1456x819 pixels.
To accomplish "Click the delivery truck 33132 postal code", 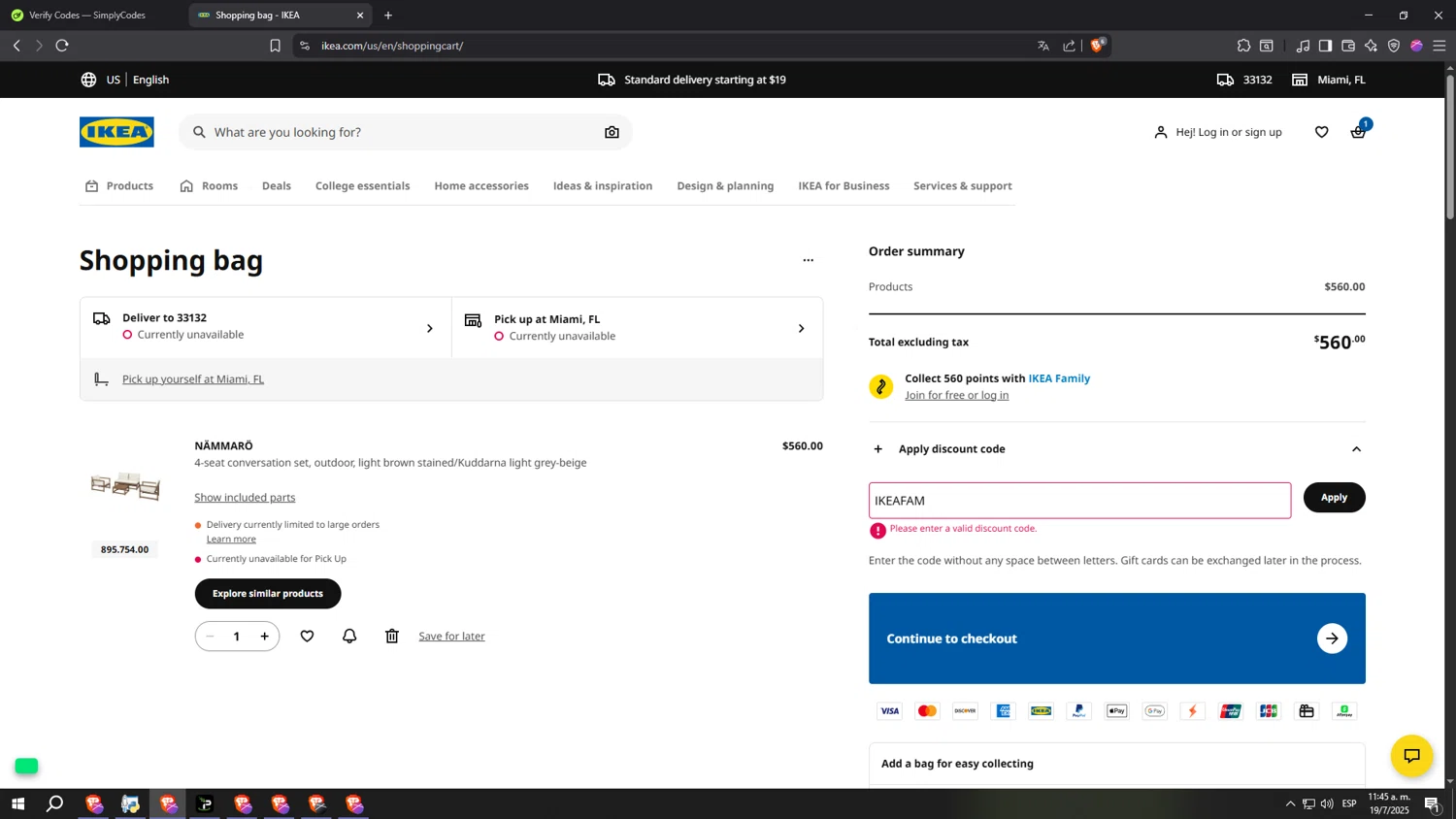I will 1244,80.
